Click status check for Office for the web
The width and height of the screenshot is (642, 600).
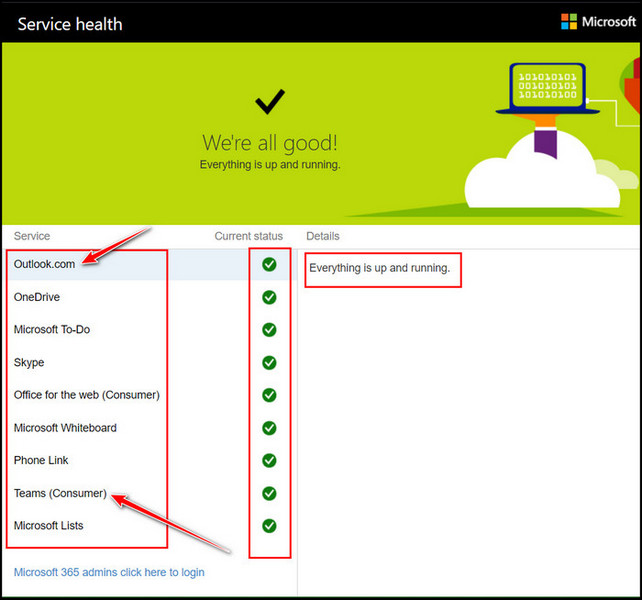pos(269,395)
